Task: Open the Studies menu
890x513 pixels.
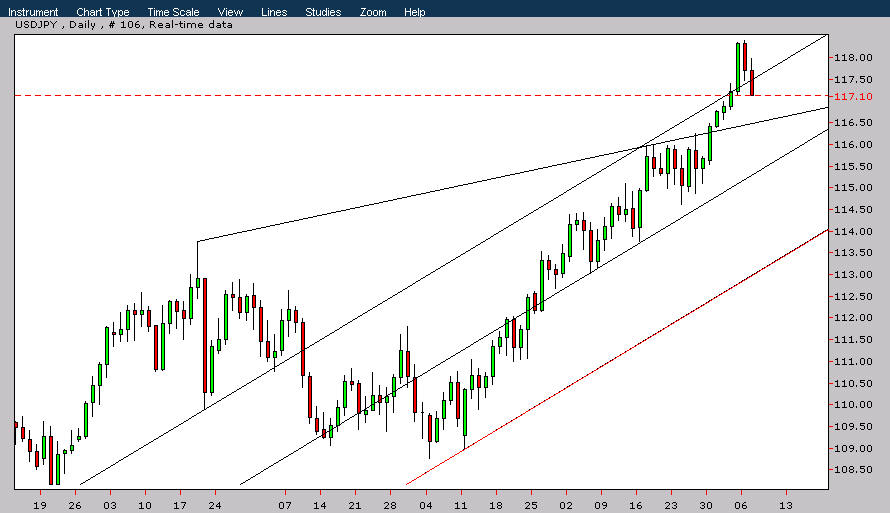Action: pos(323,12)
